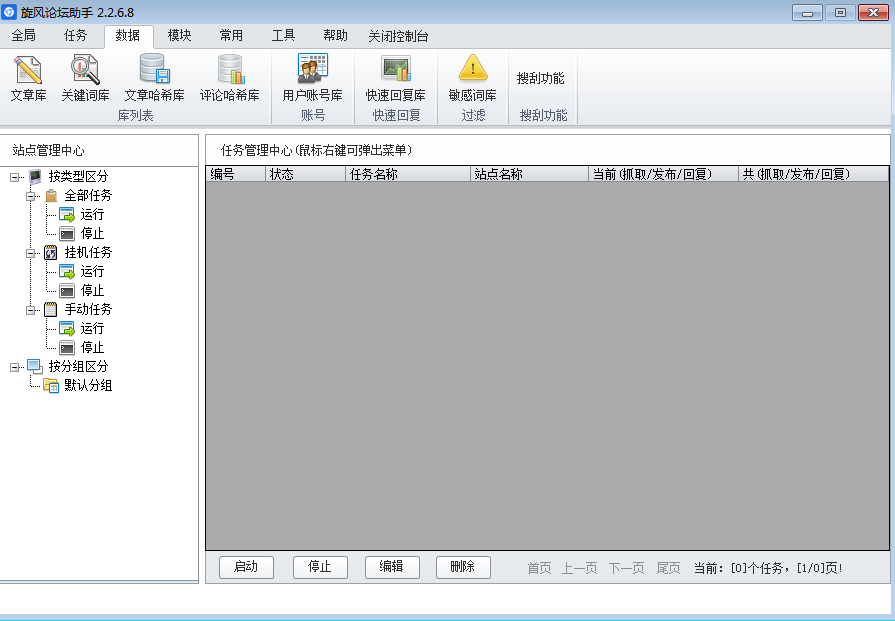Click the 当前(抓取/发布/回复) column header

(663, 174)
